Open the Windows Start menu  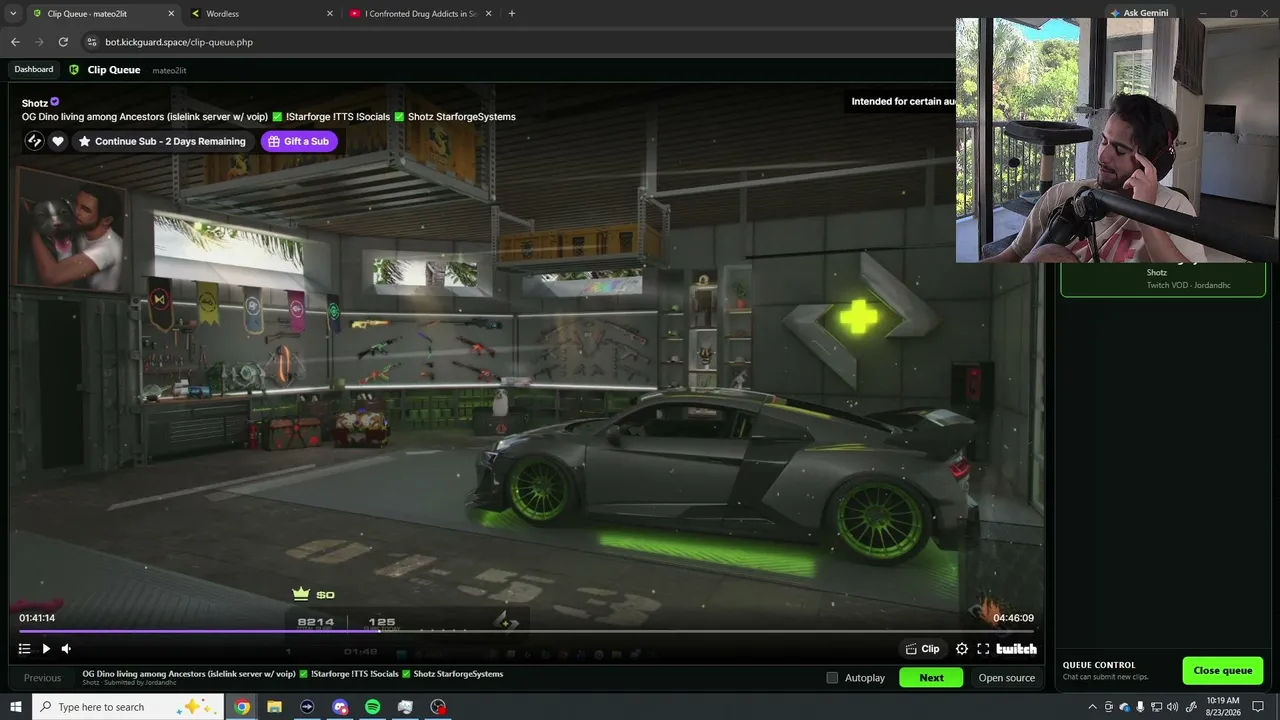tap(15, 707)
